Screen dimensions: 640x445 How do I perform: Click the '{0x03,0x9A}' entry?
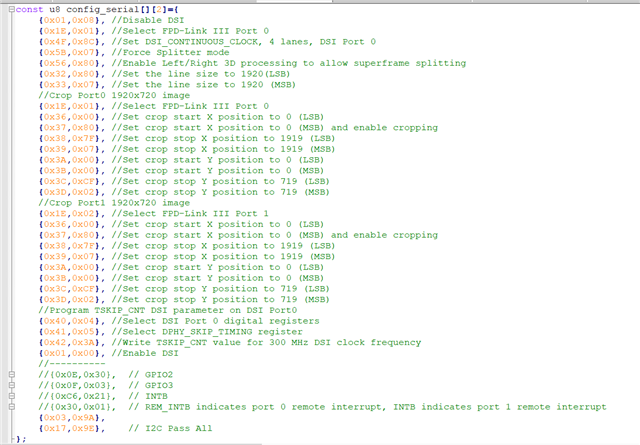point(72,417)
